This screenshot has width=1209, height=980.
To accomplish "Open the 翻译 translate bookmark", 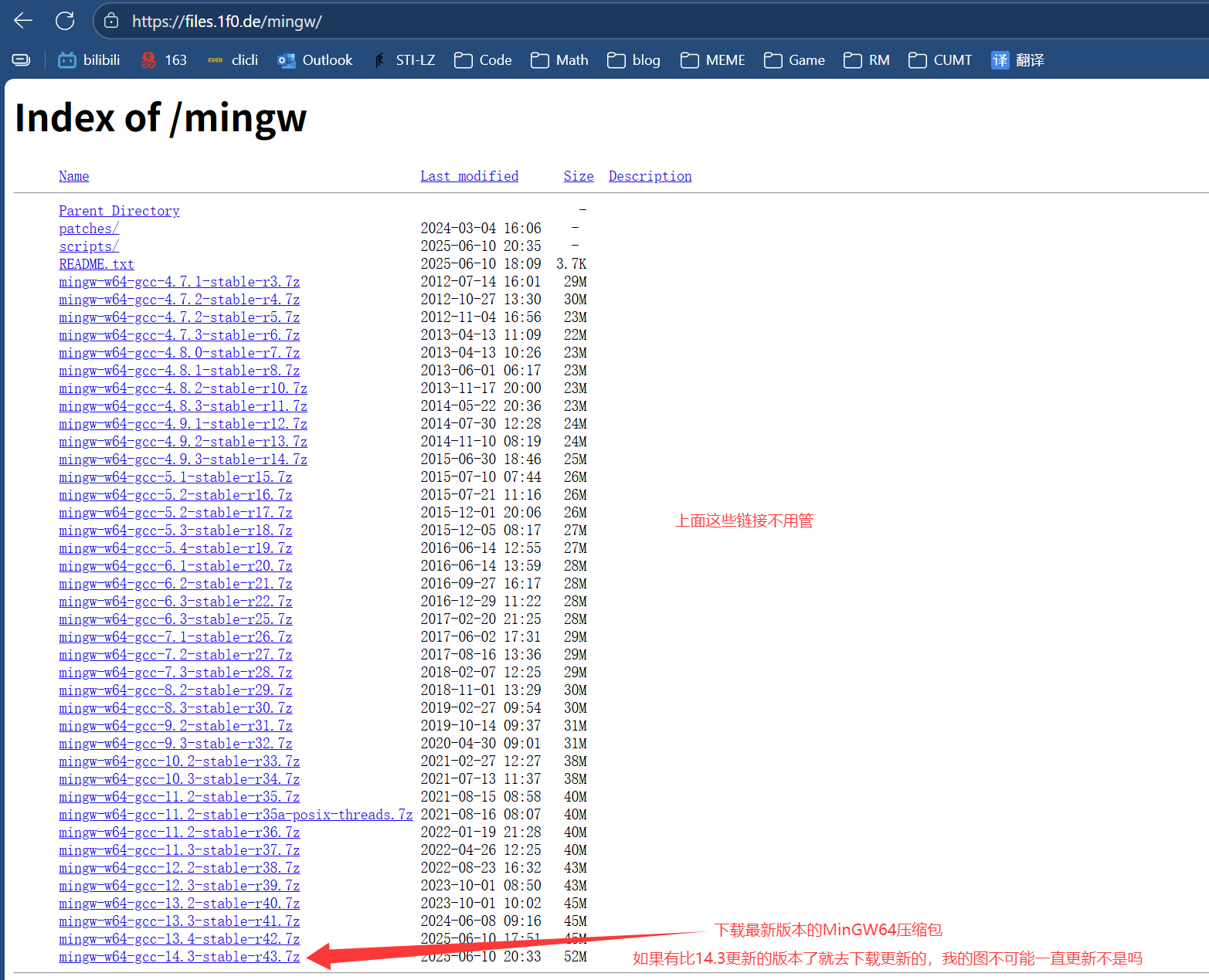I will click(x=1017, y=60).
